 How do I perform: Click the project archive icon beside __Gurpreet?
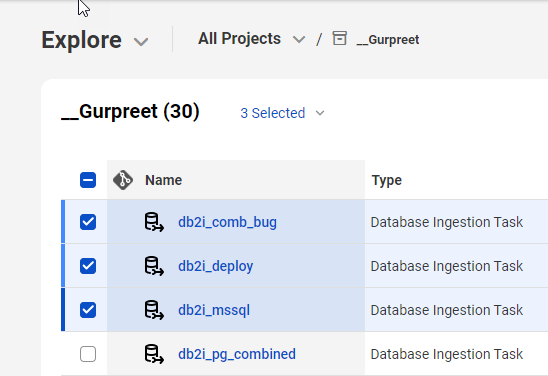click(x=339, y=38)
